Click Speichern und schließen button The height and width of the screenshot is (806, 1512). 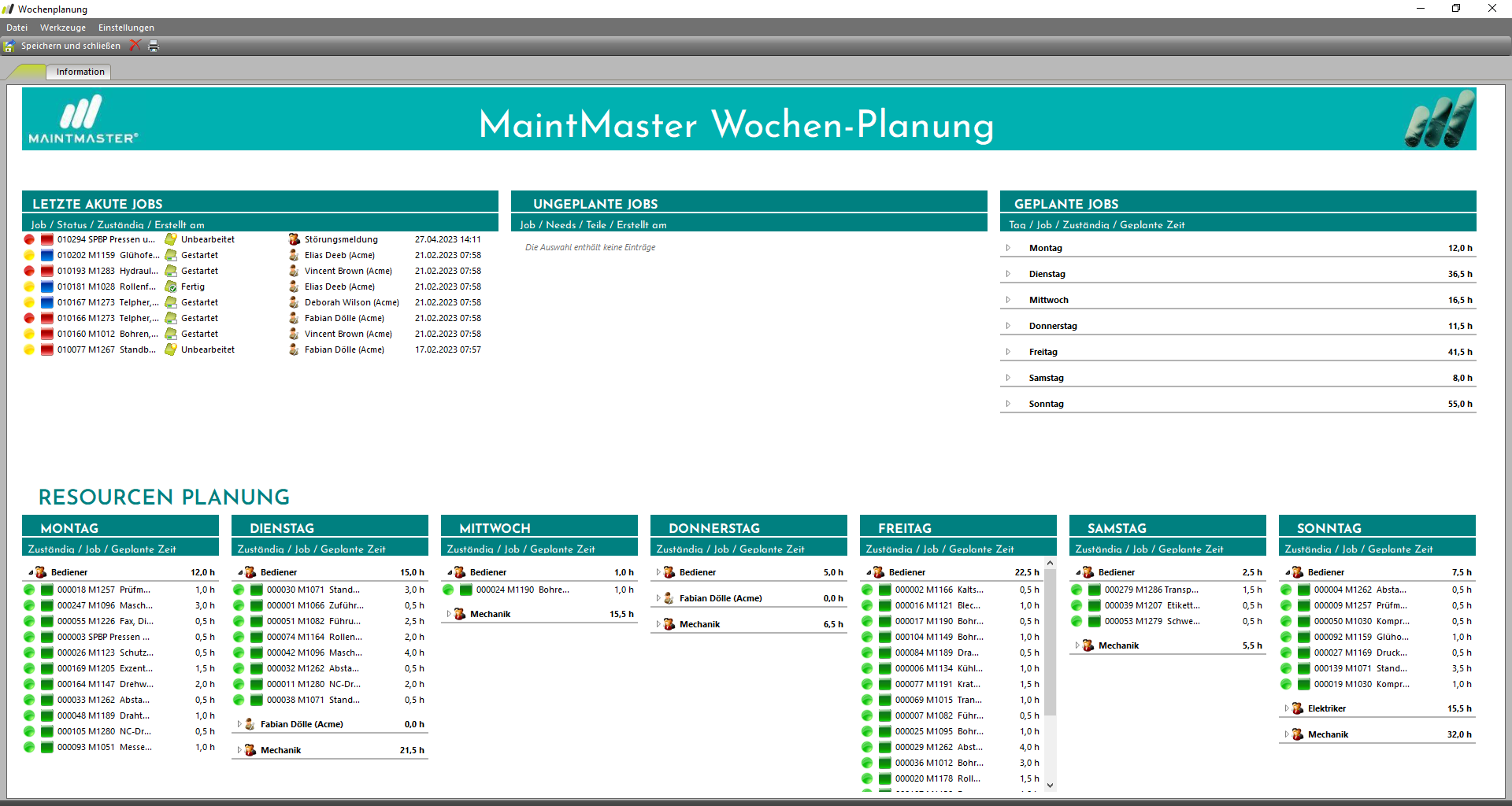click(70, 46)
